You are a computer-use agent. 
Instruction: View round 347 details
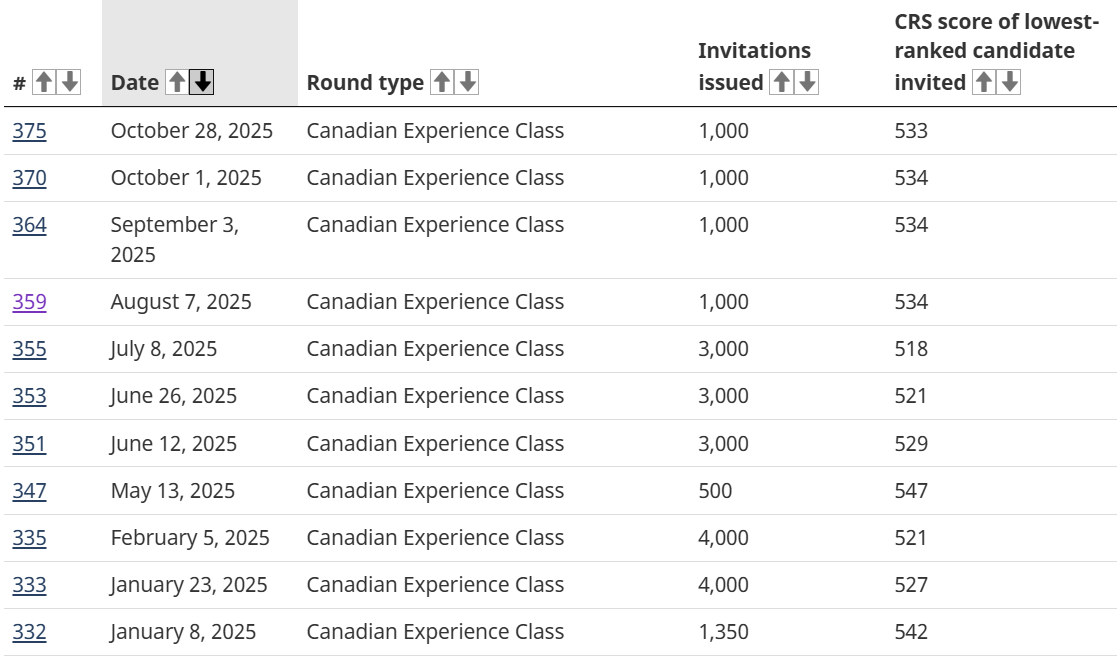pos(29,491)
